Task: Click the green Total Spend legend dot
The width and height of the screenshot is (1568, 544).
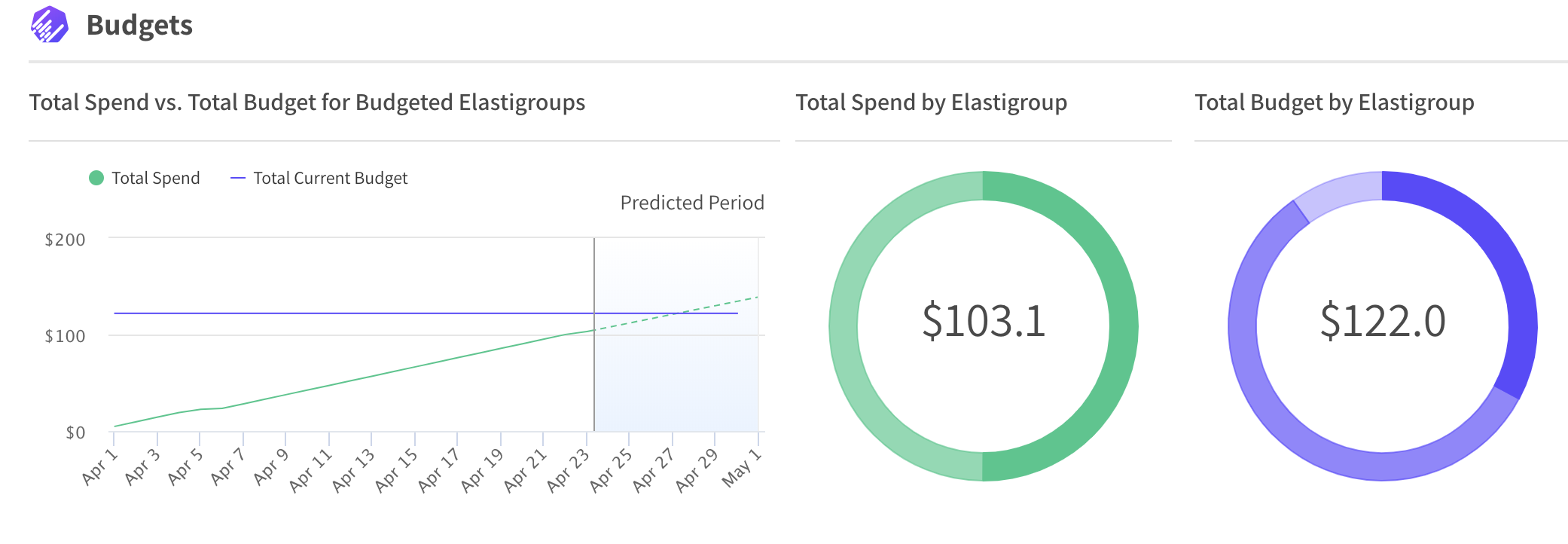Action: (x=96, y=178)
